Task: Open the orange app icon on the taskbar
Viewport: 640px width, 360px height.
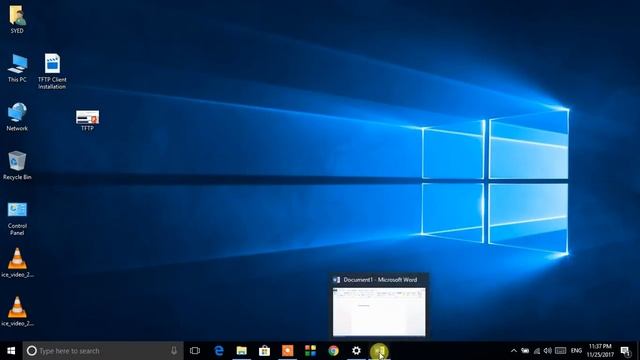Action: [x=287, y=351]
